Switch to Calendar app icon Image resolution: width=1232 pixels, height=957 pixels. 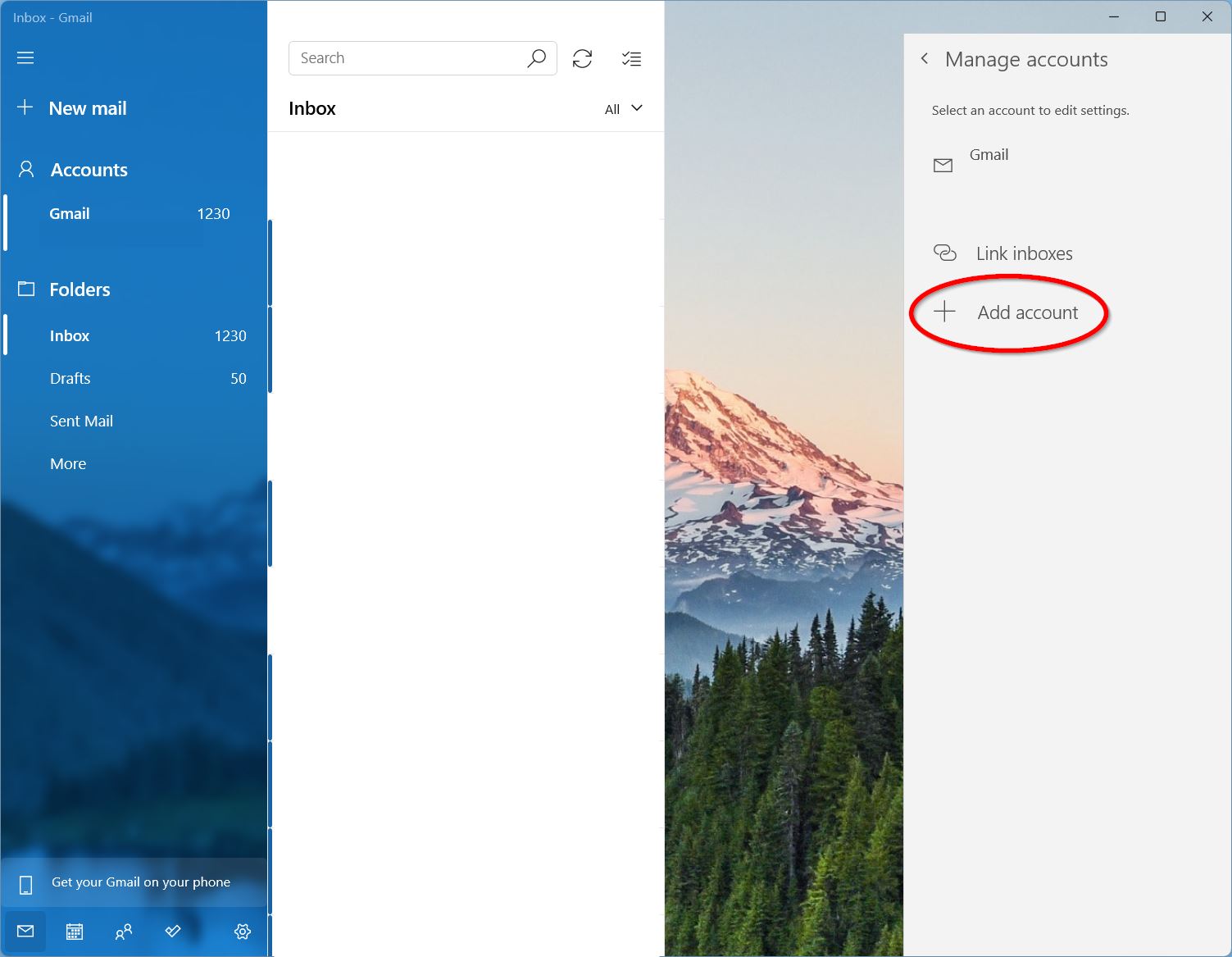pos(75,932)
